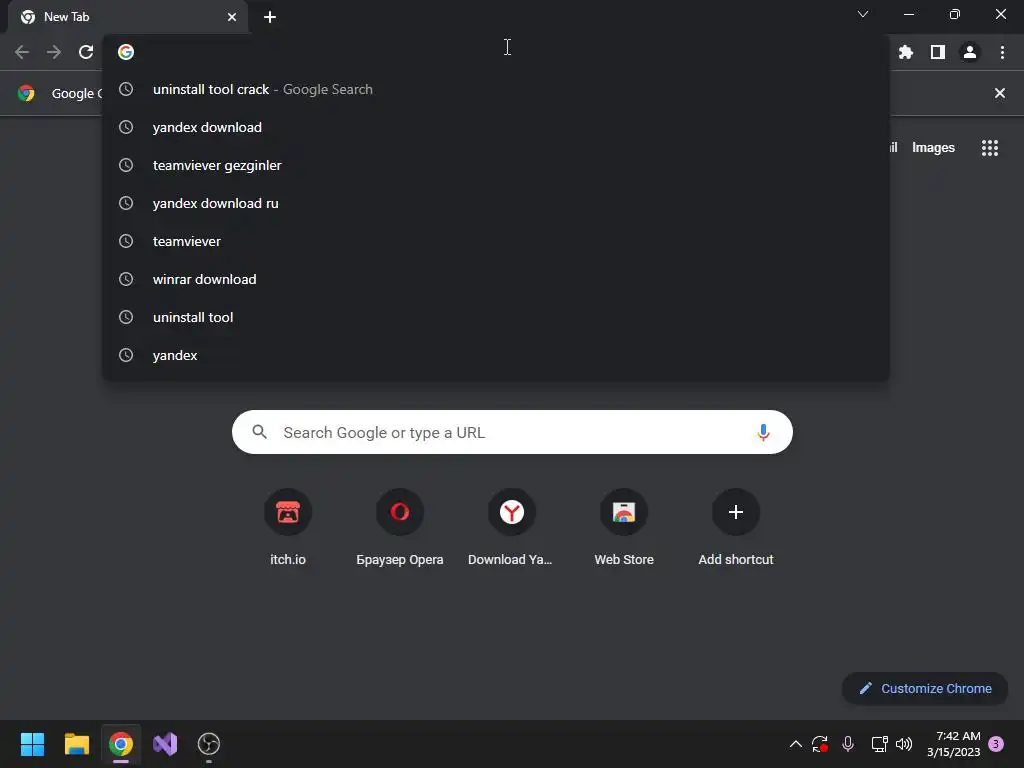Open OBS Studio from the taskbar
This screenshot has width=1024, height=768.
tap(209, 744)
